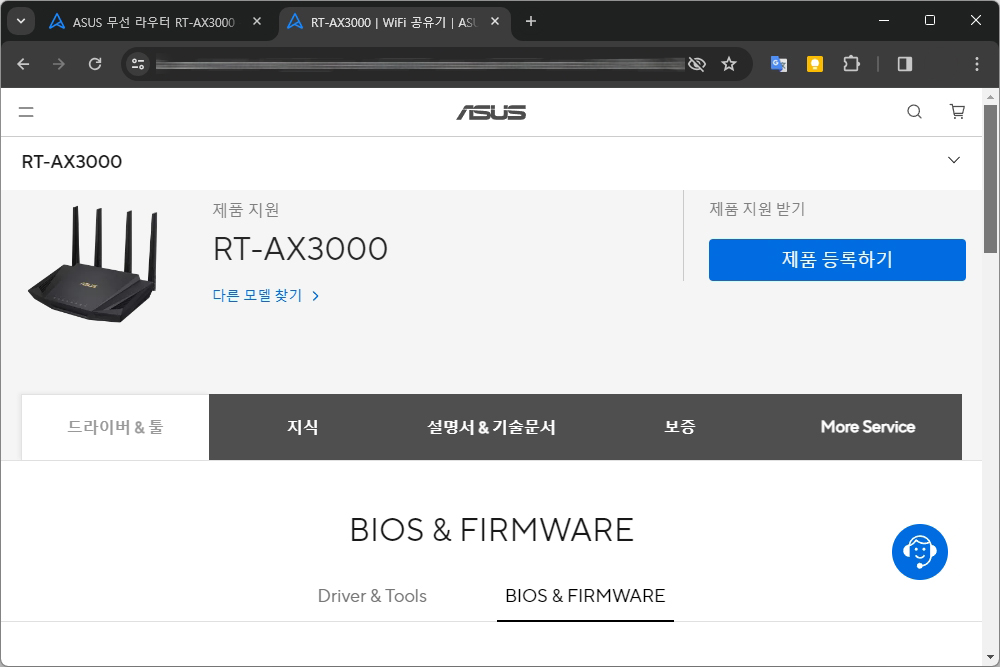
Task: Open the tab search dropdown arrow
Action: click(x=21, y=21)
